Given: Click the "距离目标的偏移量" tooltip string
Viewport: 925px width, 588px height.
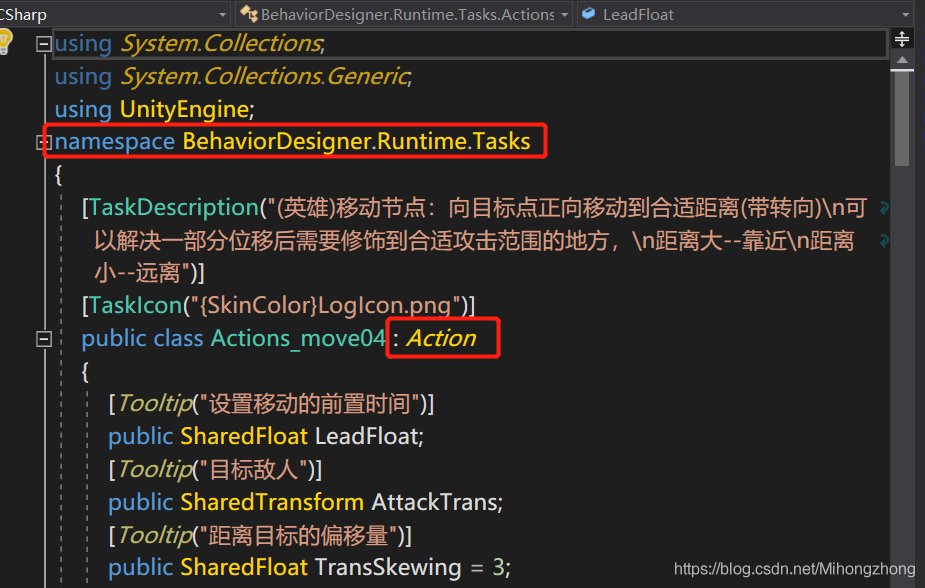Looking at the screenshot, I should pos(299,536).
